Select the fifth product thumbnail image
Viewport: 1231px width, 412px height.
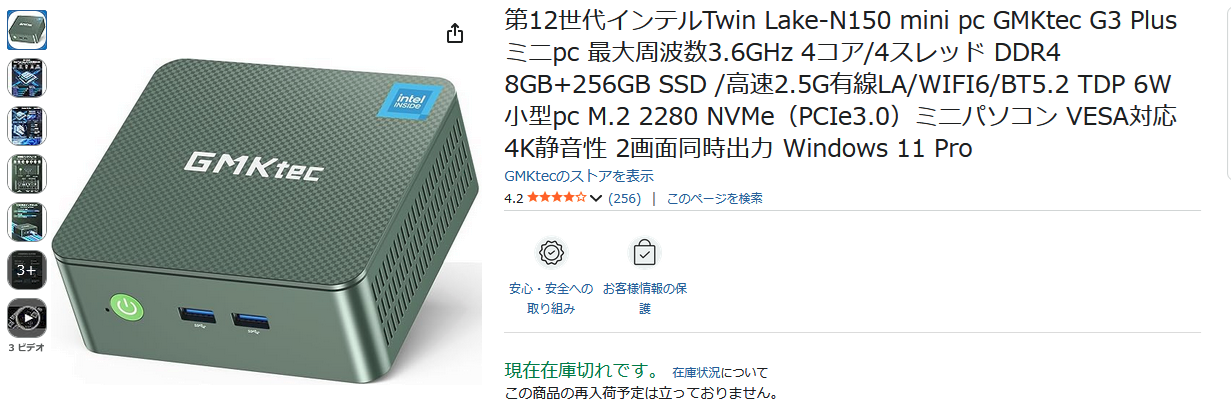click(27, 222)
